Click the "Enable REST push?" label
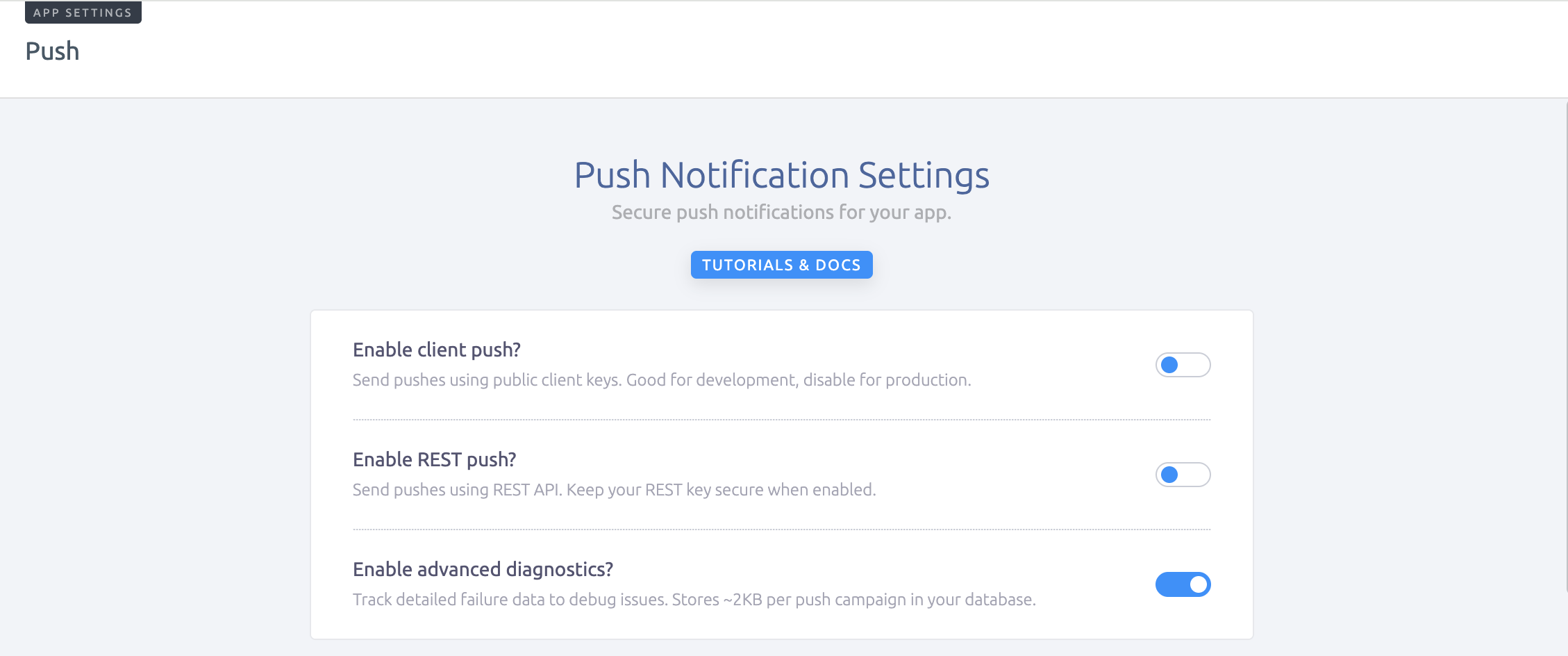 (x=434, y=459)
